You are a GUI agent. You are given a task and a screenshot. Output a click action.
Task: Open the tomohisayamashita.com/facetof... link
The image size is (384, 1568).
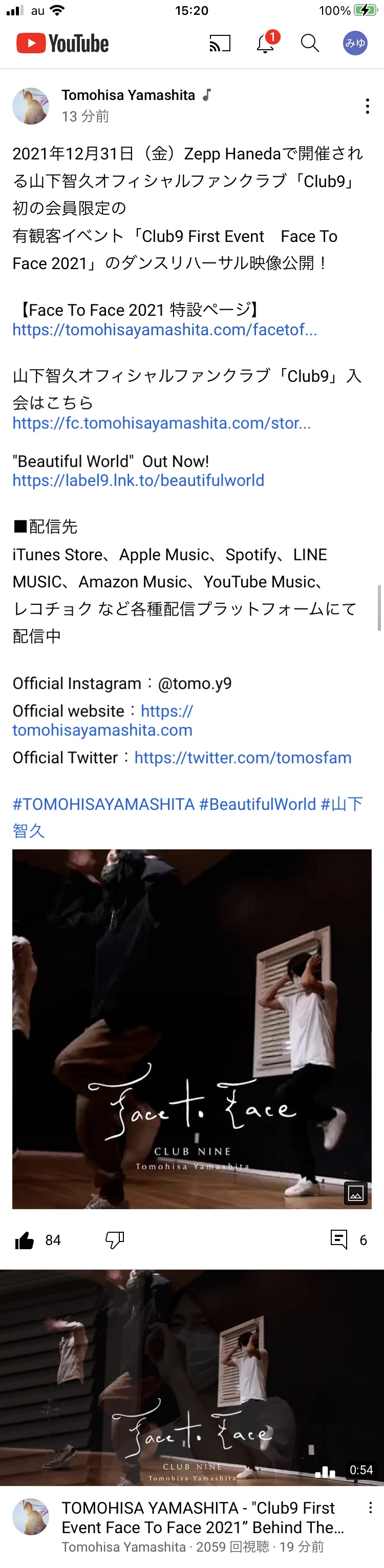click(x=165, y=330)
